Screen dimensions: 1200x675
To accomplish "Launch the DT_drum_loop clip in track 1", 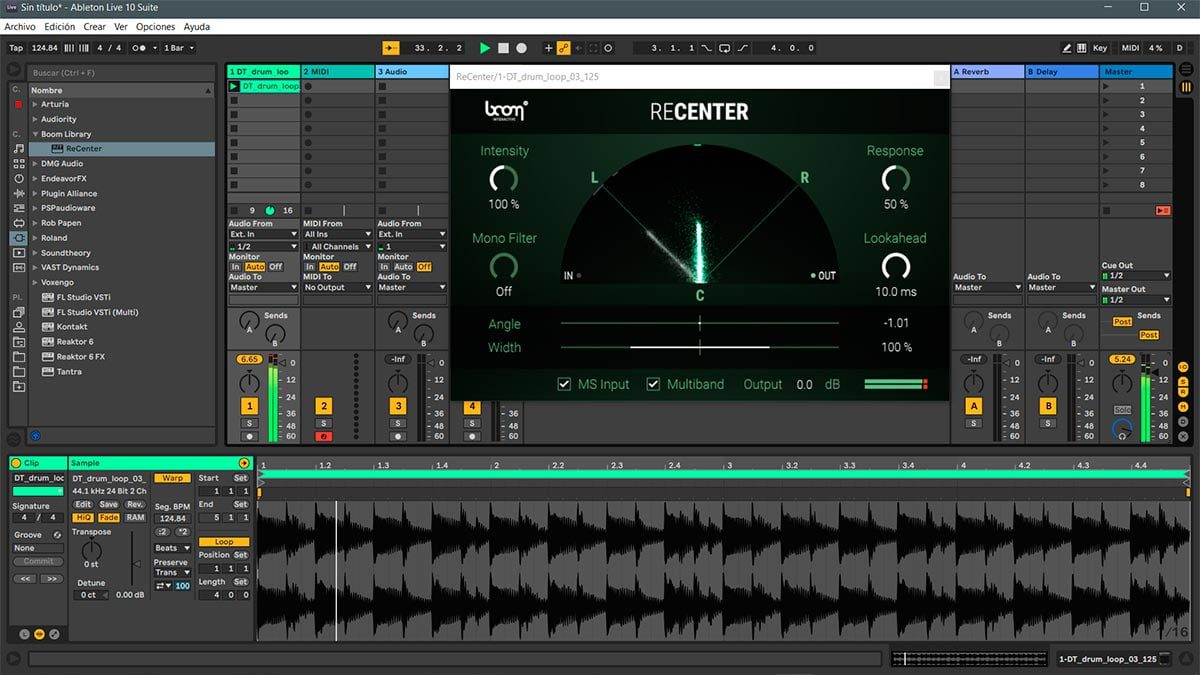I will point(235,87).
